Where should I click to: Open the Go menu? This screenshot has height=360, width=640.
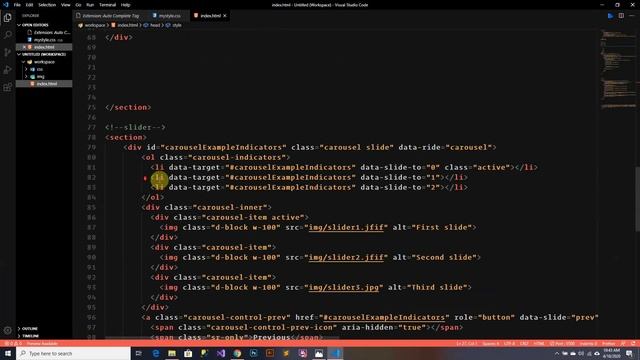(x=78, y=5)
